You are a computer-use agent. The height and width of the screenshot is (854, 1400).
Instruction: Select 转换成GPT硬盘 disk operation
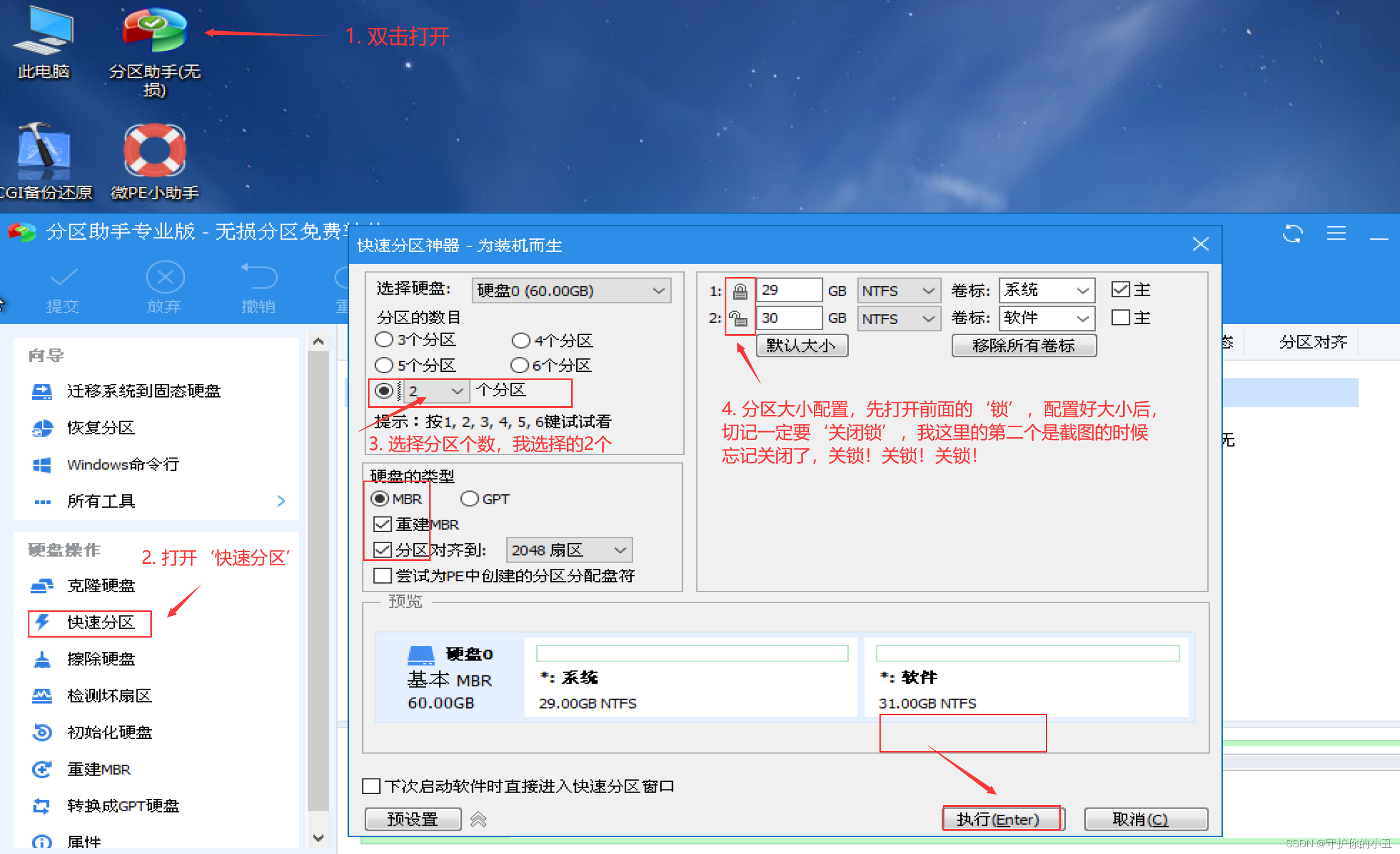point(105,806)
